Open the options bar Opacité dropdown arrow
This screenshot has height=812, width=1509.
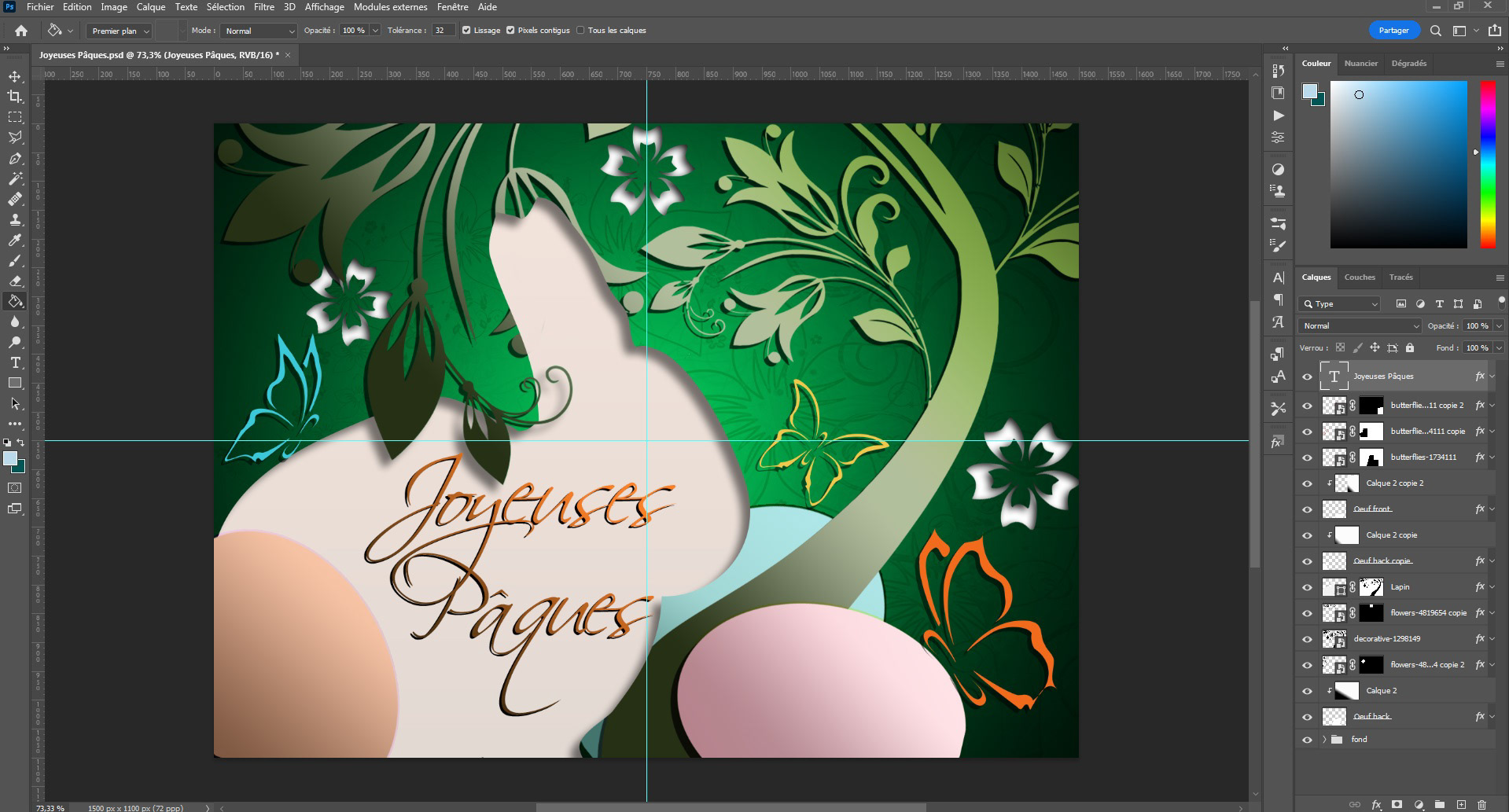pyautogui.click(x=375, y=31)
